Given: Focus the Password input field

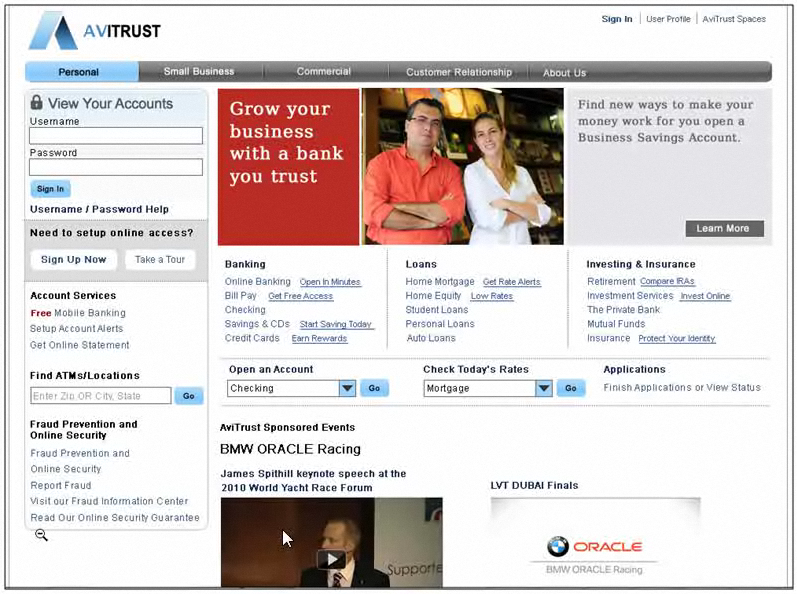Looking at the screenshot, I should (116, 167).
